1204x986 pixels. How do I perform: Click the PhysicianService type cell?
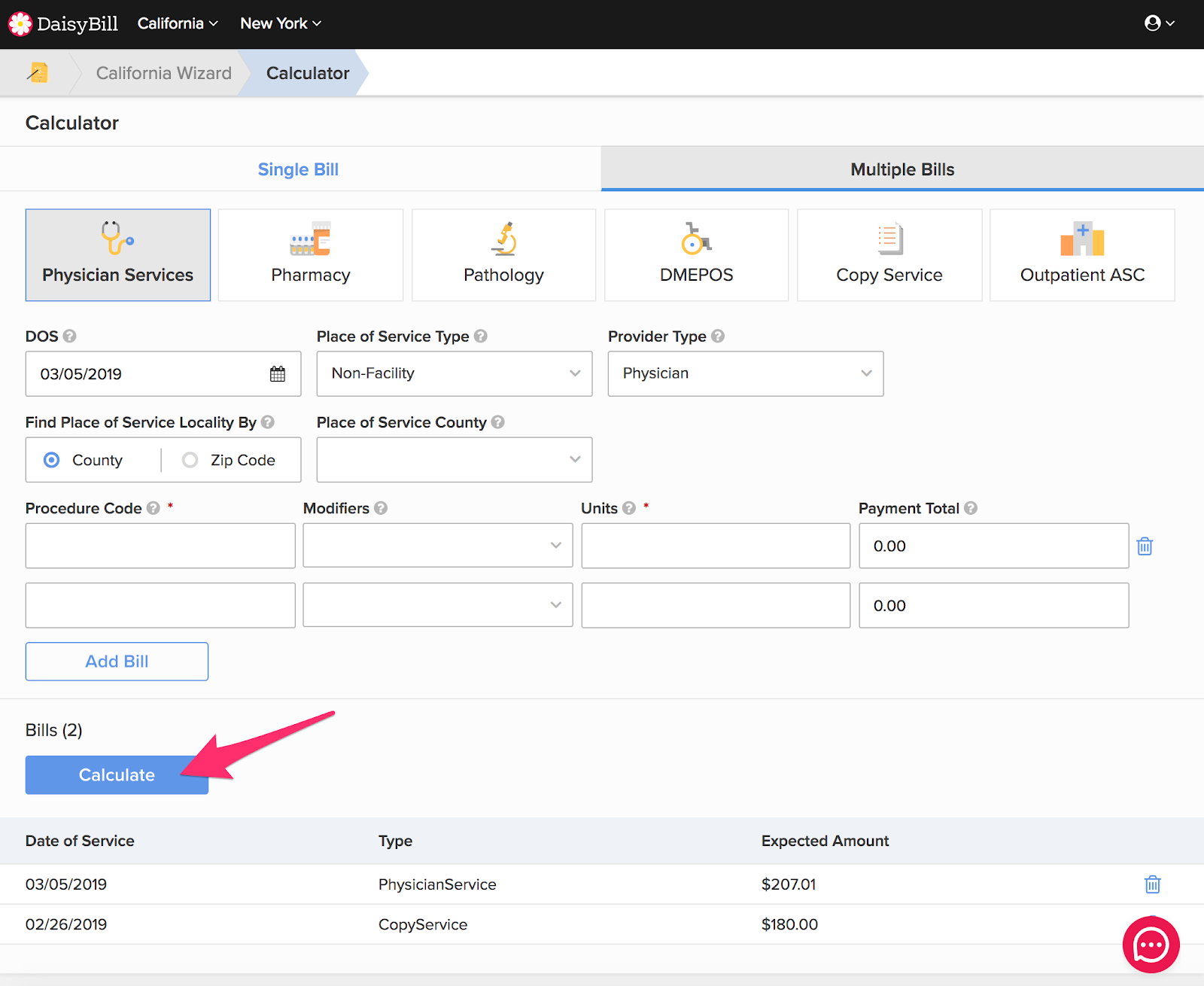pos(437,884)
